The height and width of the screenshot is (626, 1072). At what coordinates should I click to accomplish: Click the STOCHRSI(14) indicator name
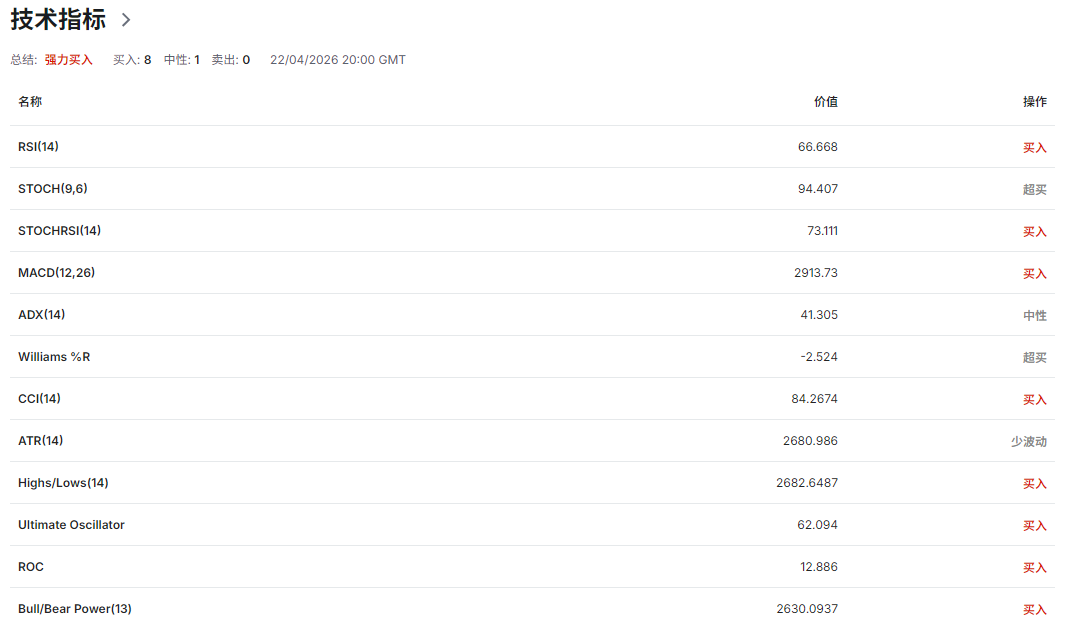click(59, 231)
